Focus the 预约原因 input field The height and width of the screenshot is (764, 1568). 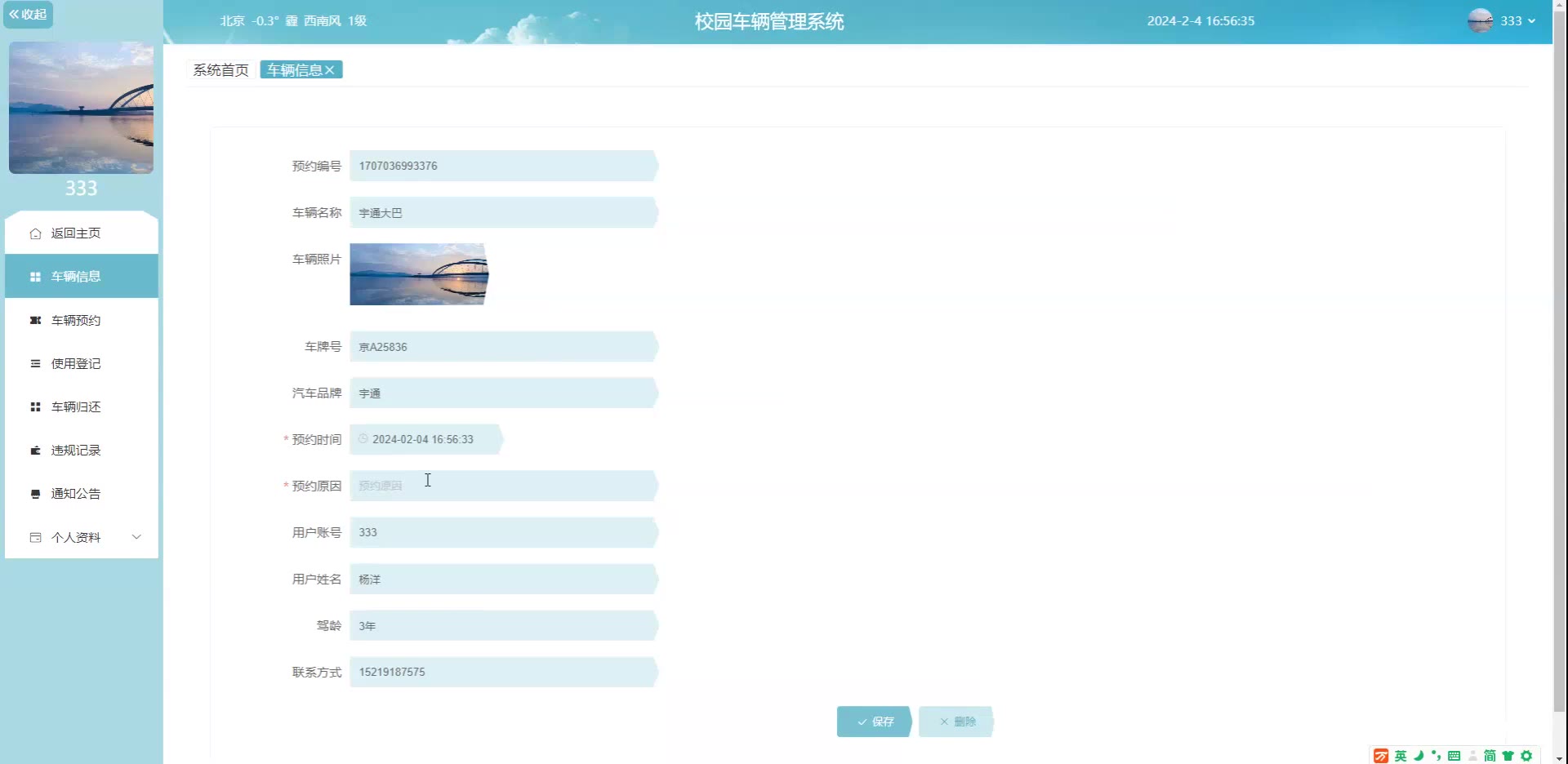504,486
